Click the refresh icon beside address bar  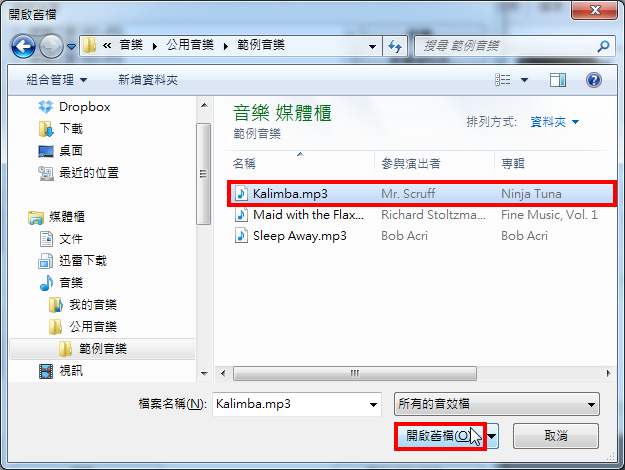tap(395, 46)
